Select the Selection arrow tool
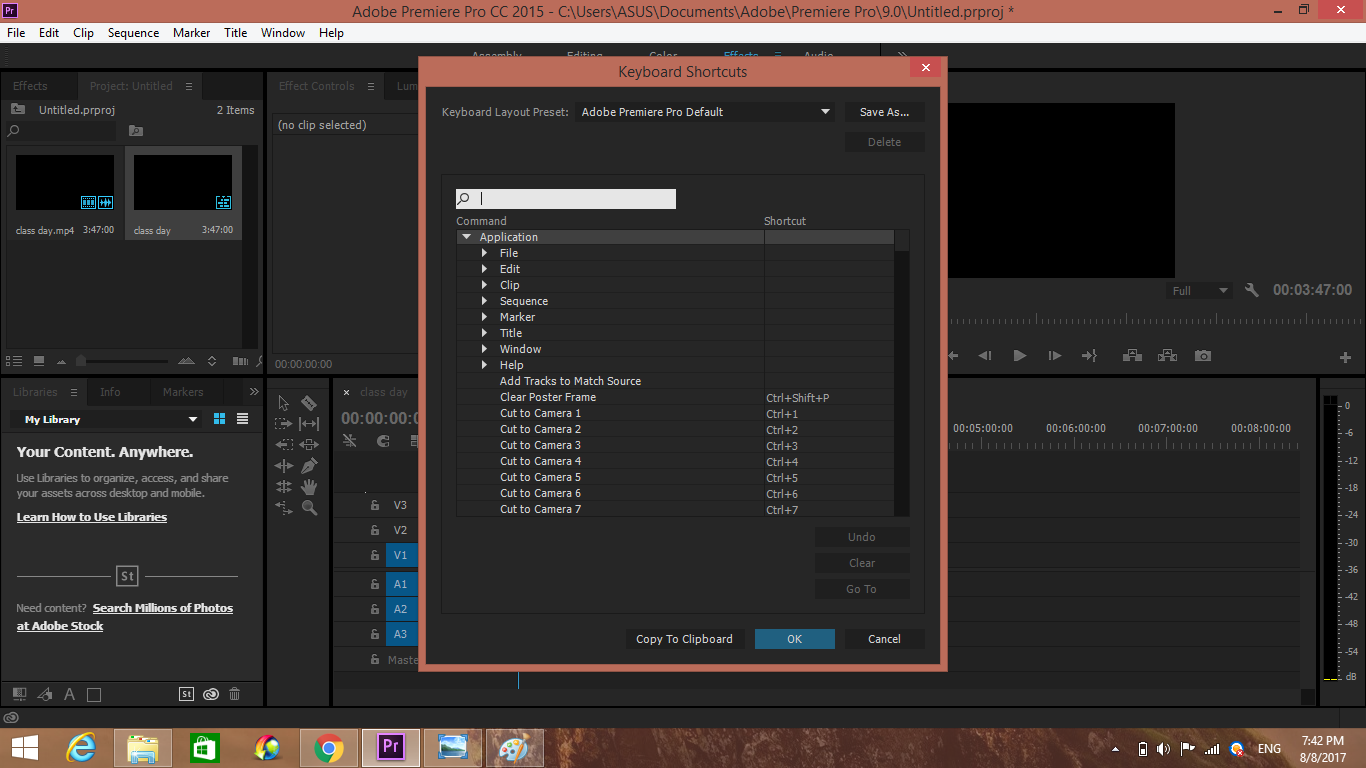The height and width of the screenshot is (768, 1366). [284, 403]
